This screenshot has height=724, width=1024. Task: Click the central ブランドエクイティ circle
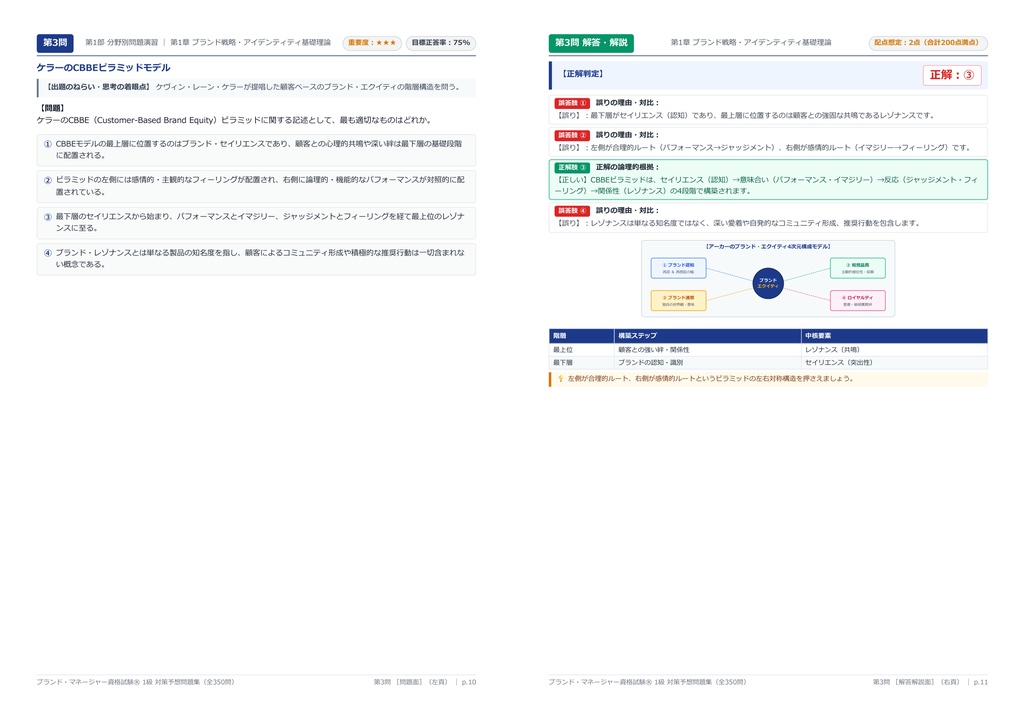coord(768,284)
